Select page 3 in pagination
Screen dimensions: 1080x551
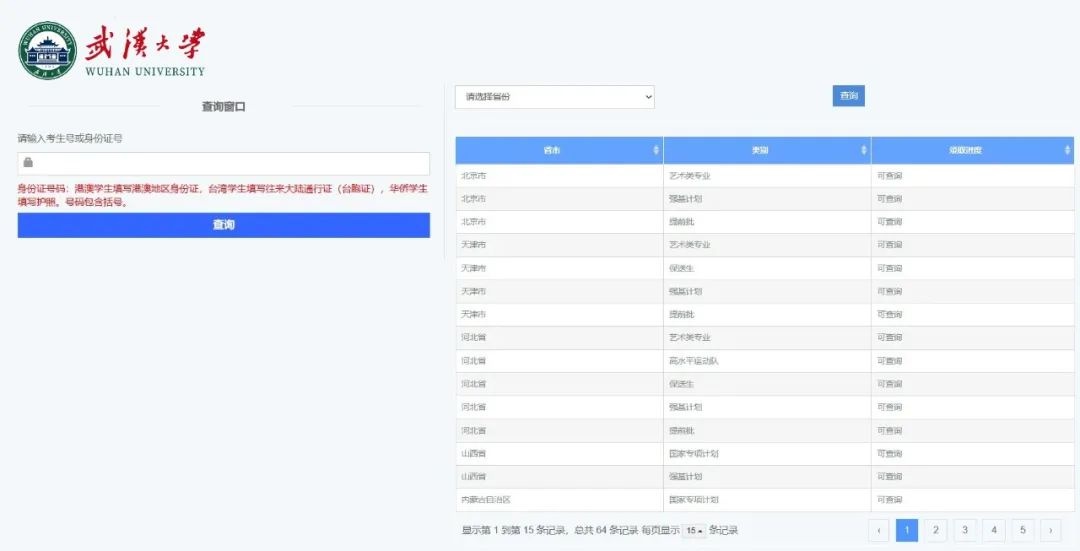(965, 530)
